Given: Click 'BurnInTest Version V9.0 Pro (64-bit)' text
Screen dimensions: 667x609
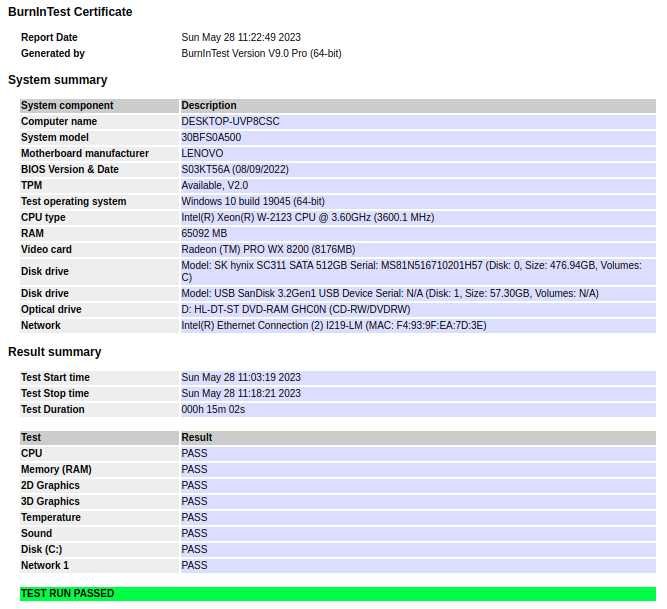Looking at the screenshot, I should coord(261,54).
